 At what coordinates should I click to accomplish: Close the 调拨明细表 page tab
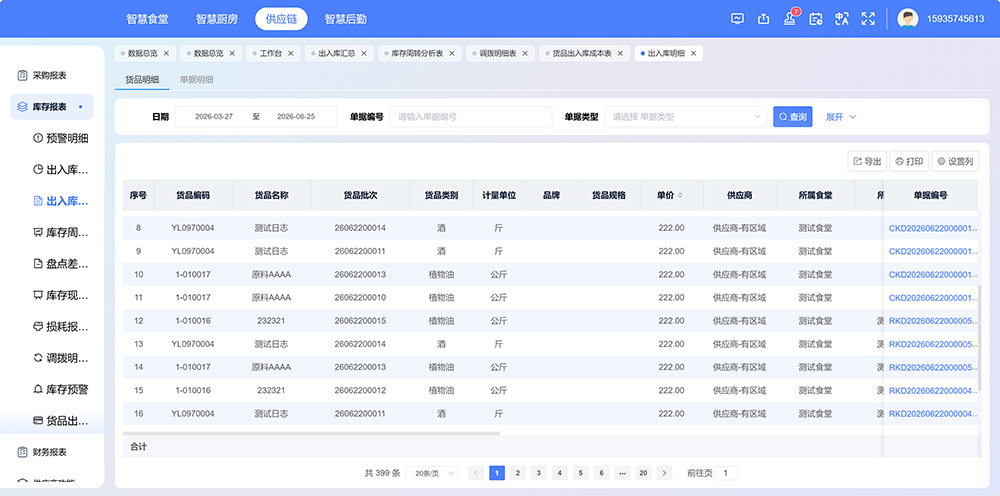525,54
